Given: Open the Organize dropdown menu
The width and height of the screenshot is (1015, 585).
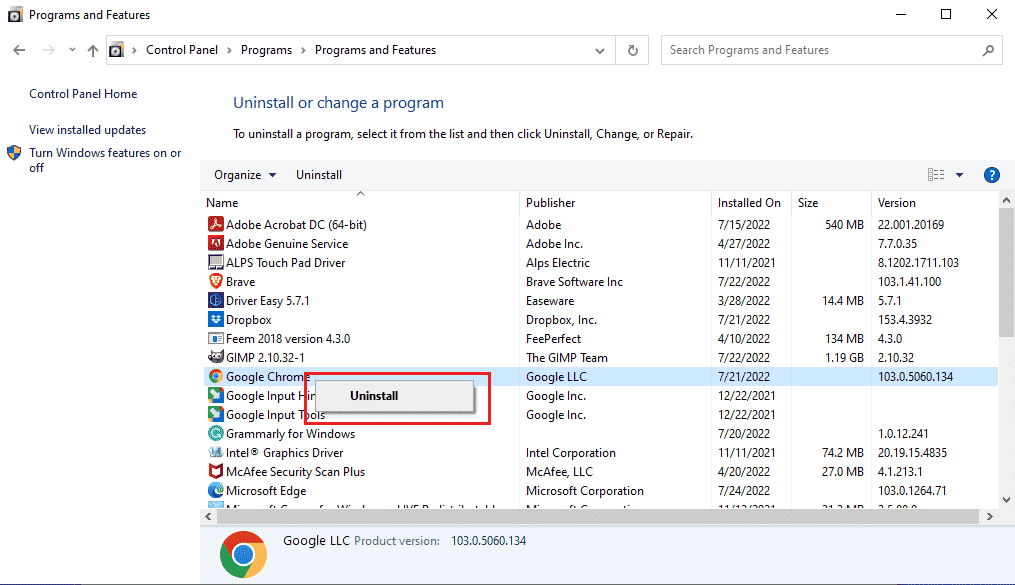Looking at the screenshot, I should 245,175.
